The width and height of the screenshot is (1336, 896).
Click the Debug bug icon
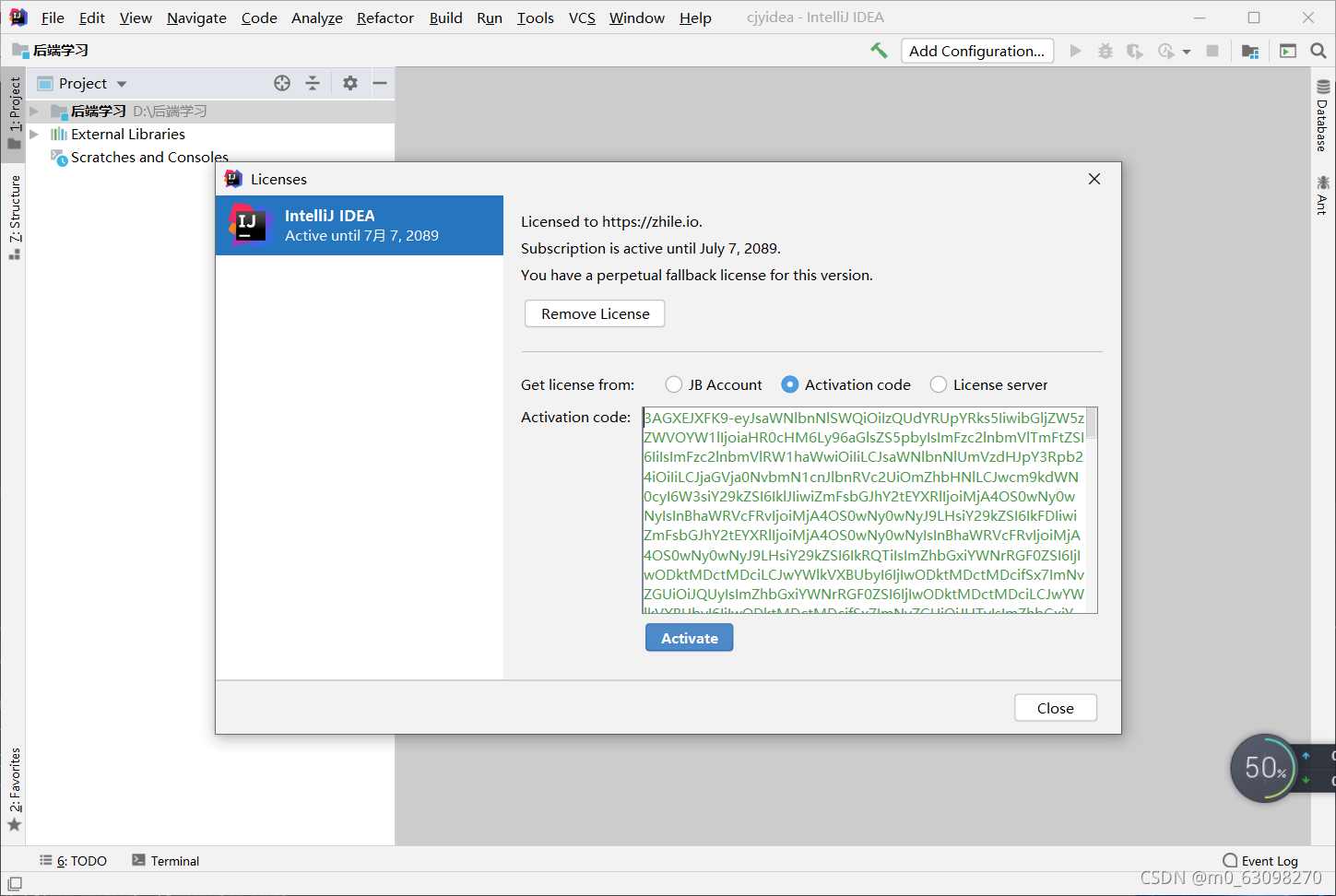tap(1105, 51)
